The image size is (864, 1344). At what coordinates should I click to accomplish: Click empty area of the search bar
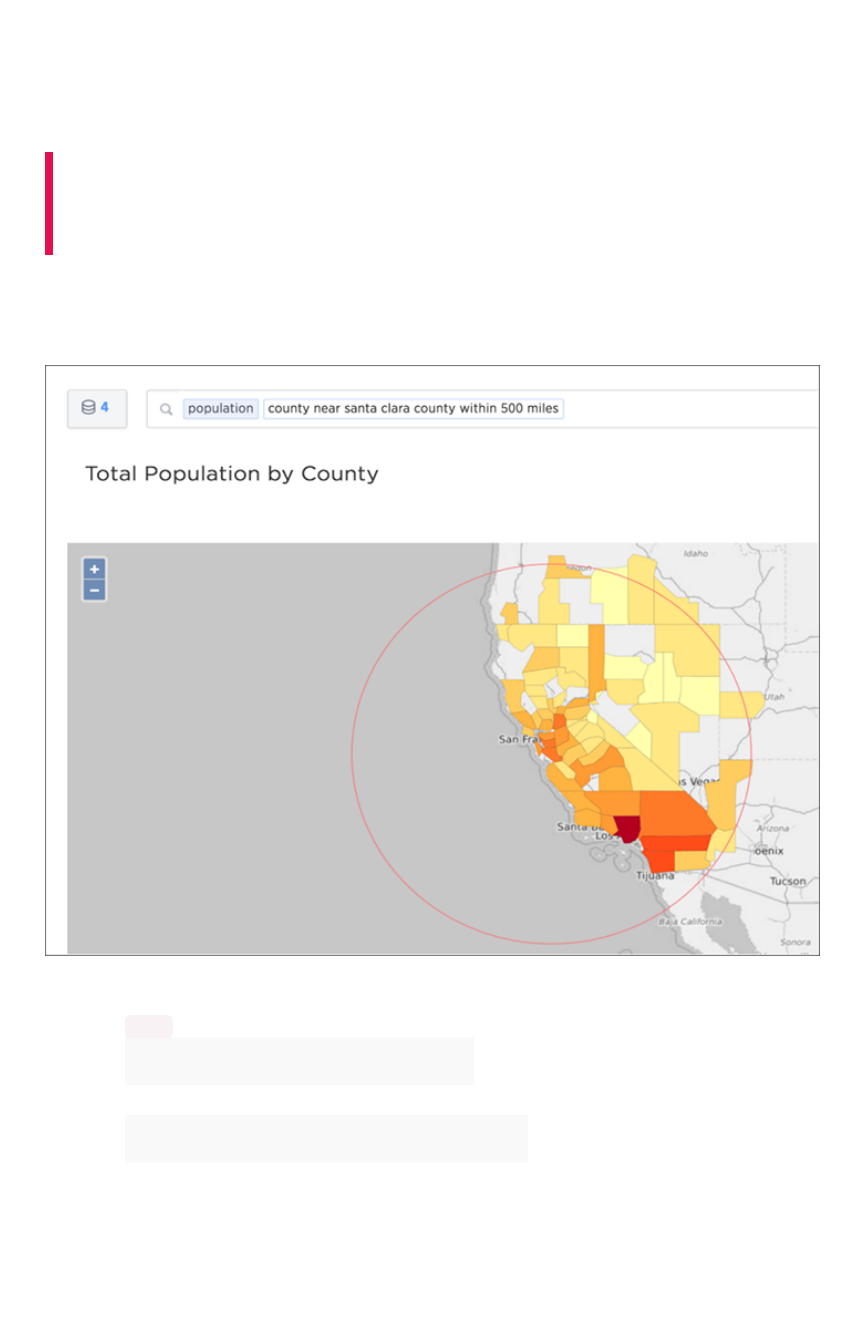pyautogui.click(x=690, y=409)
